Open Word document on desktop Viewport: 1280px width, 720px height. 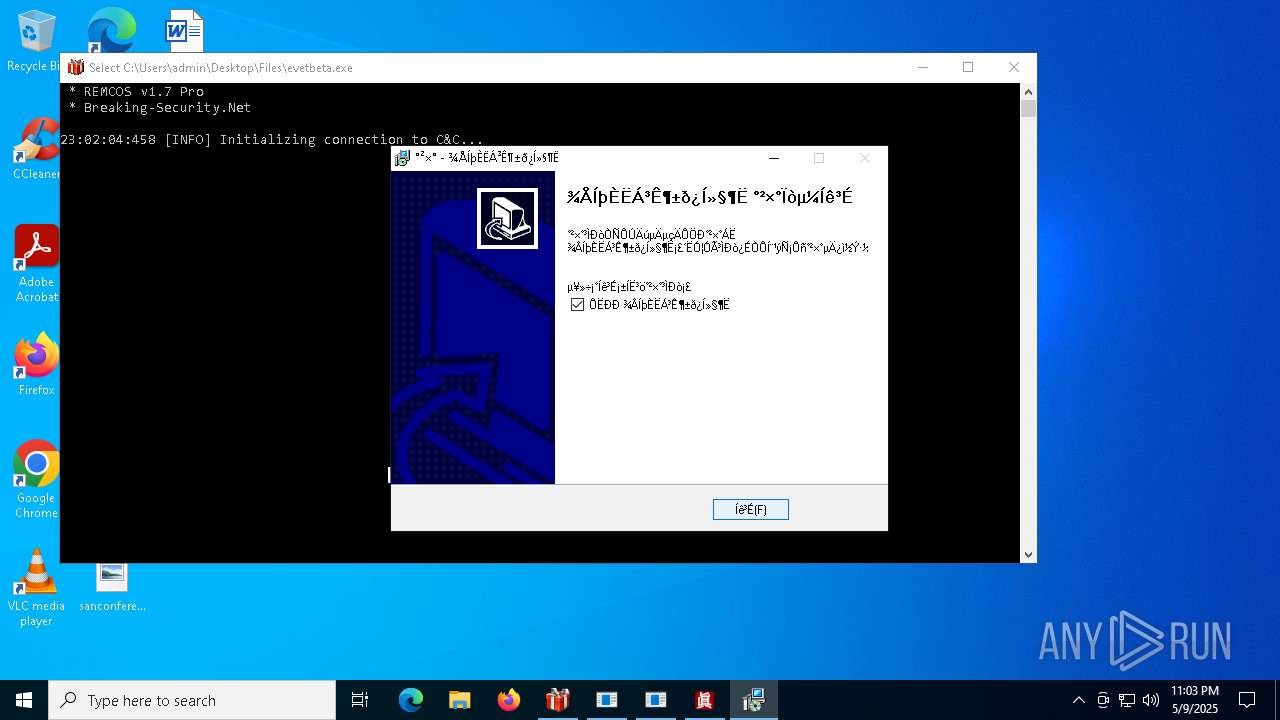(x=185, y=31)
